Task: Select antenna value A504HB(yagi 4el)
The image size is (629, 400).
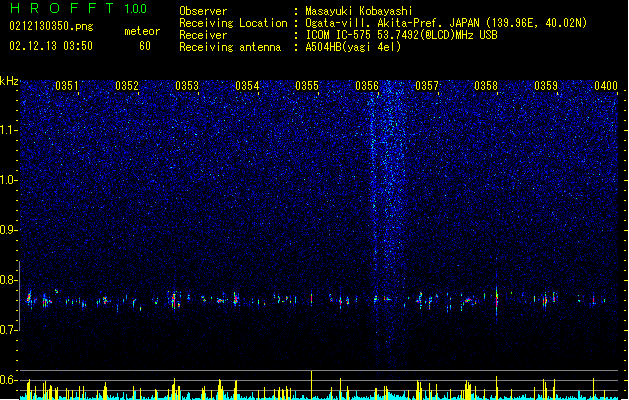Action: pos(353,47)
